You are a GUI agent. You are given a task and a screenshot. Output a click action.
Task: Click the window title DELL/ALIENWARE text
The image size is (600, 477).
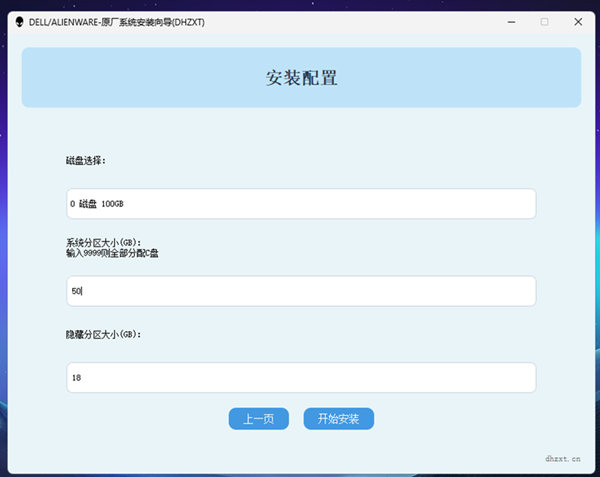click(117, 22)
